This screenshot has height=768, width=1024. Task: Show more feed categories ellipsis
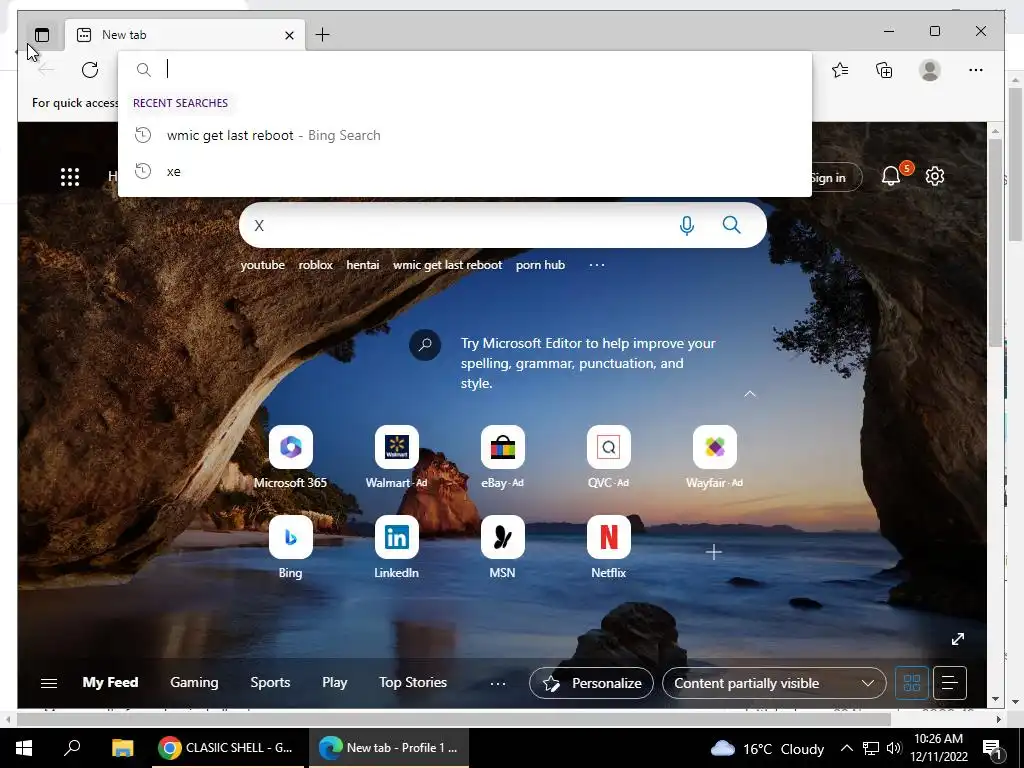(x=498, y=684)
